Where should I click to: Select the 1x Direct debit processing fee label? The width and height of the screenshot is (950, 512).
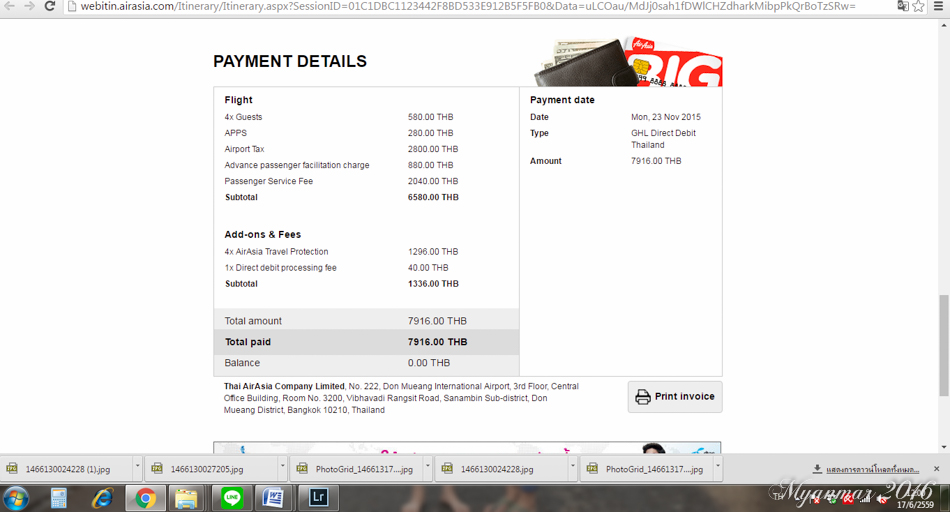(280, 268)
